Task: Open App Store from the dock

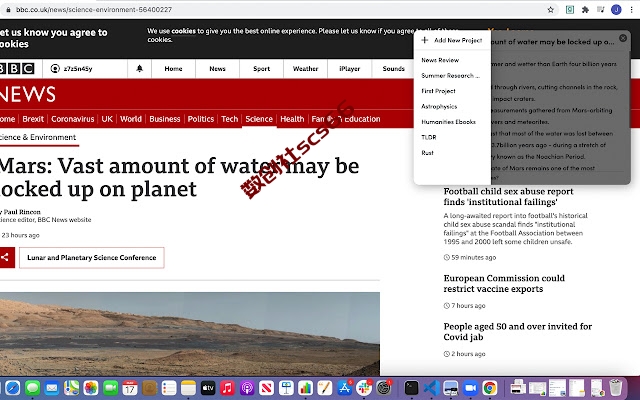Action: click(344, 388)
